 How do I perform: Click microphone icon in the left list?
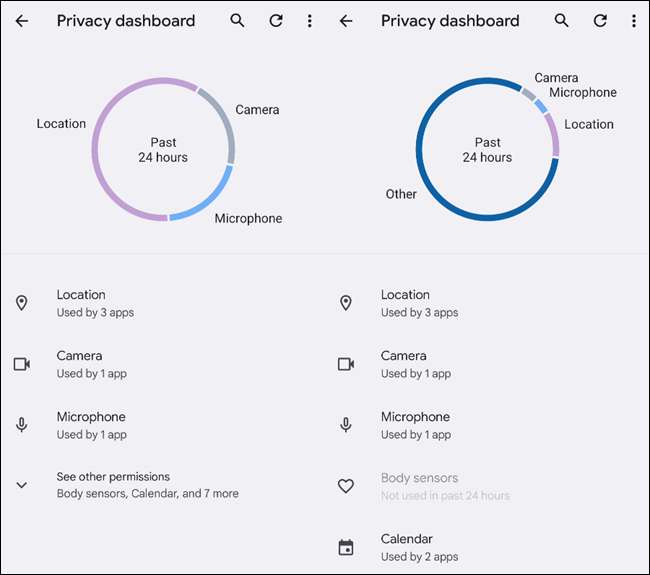[x=22, y=425]
